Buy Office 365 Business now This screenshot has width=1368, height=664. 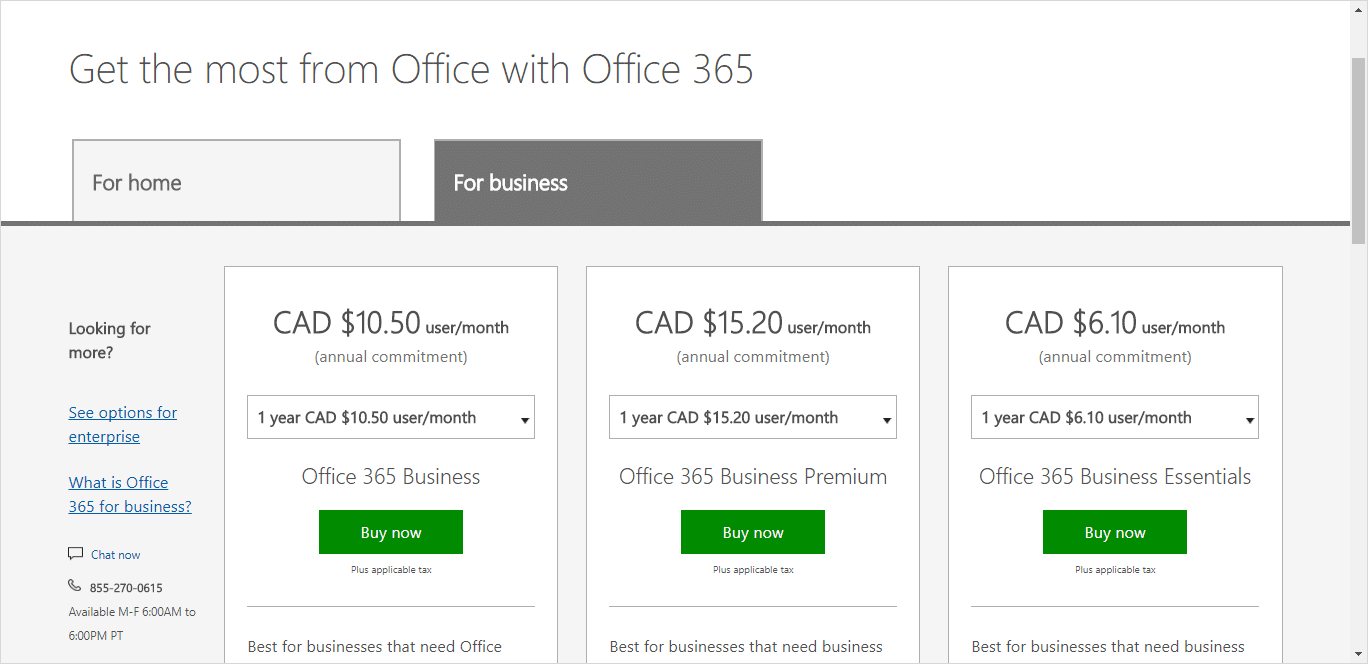(x=391, y=532)
